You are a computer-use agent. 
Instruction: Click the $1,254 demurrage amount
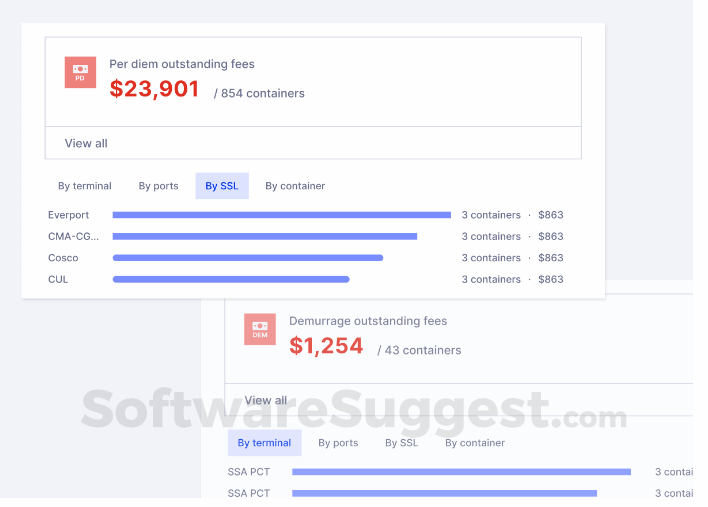click(326, 346)
